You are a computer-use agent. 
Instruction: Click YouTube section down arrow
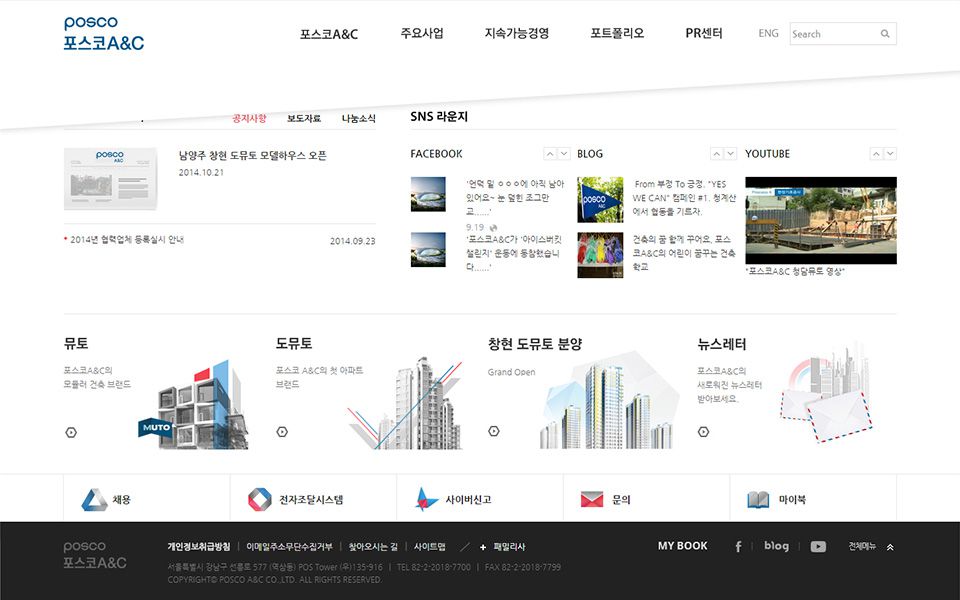tap(890, 154)
